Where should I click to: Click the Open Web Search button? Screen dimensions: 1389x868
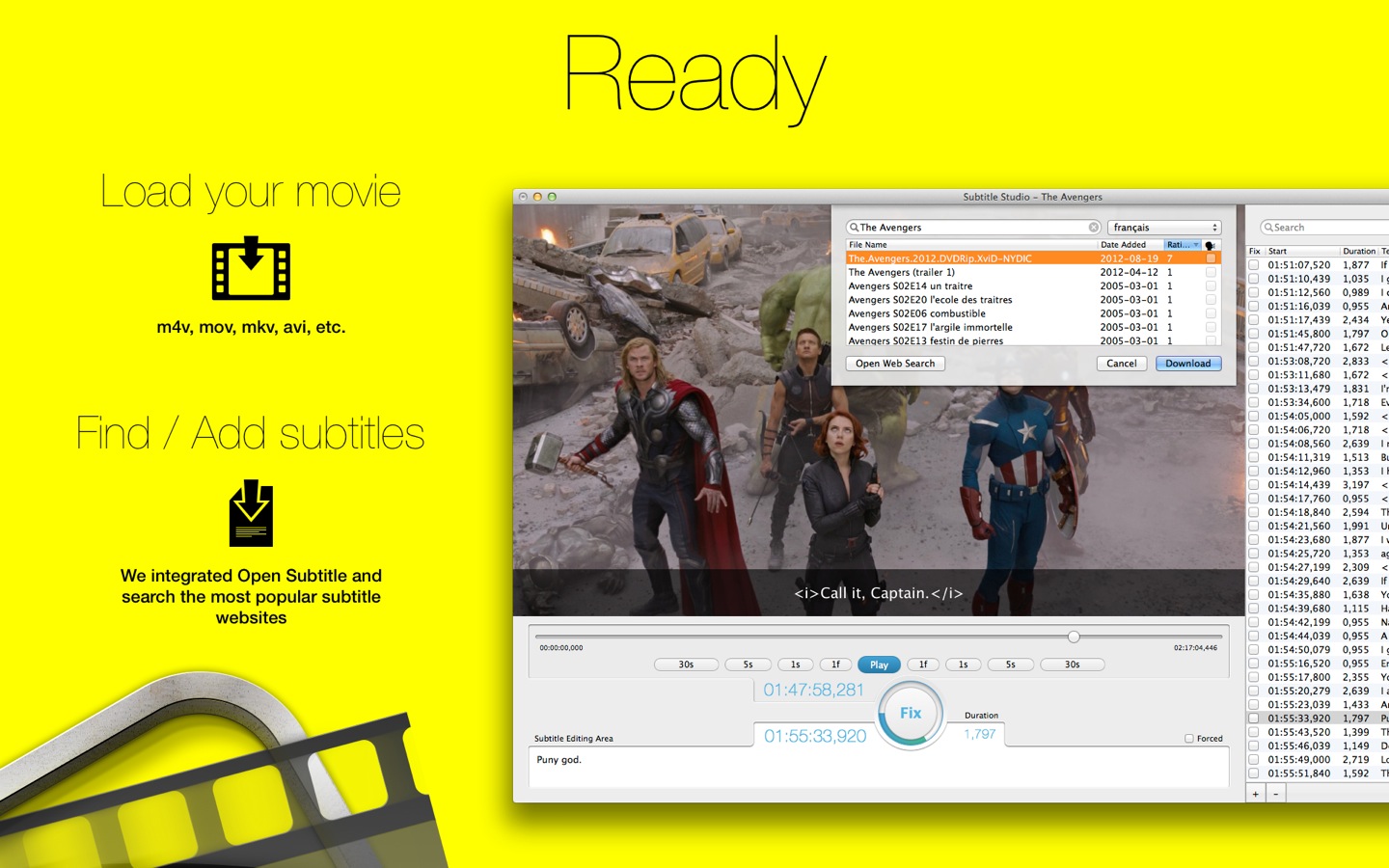click(895, 364)
